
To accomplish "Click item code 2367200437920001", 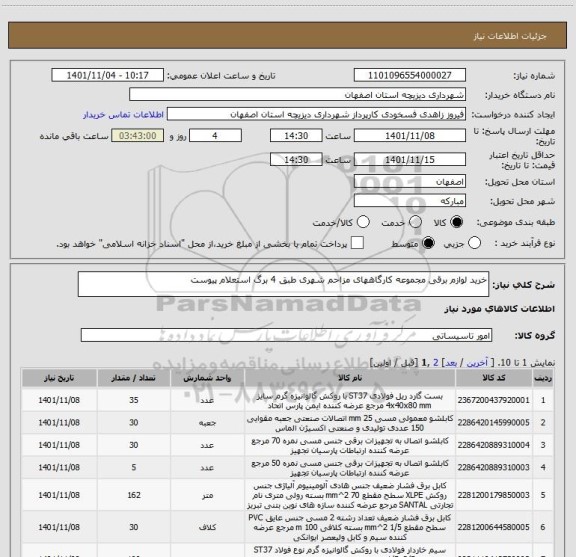I will tap(493, 400).
